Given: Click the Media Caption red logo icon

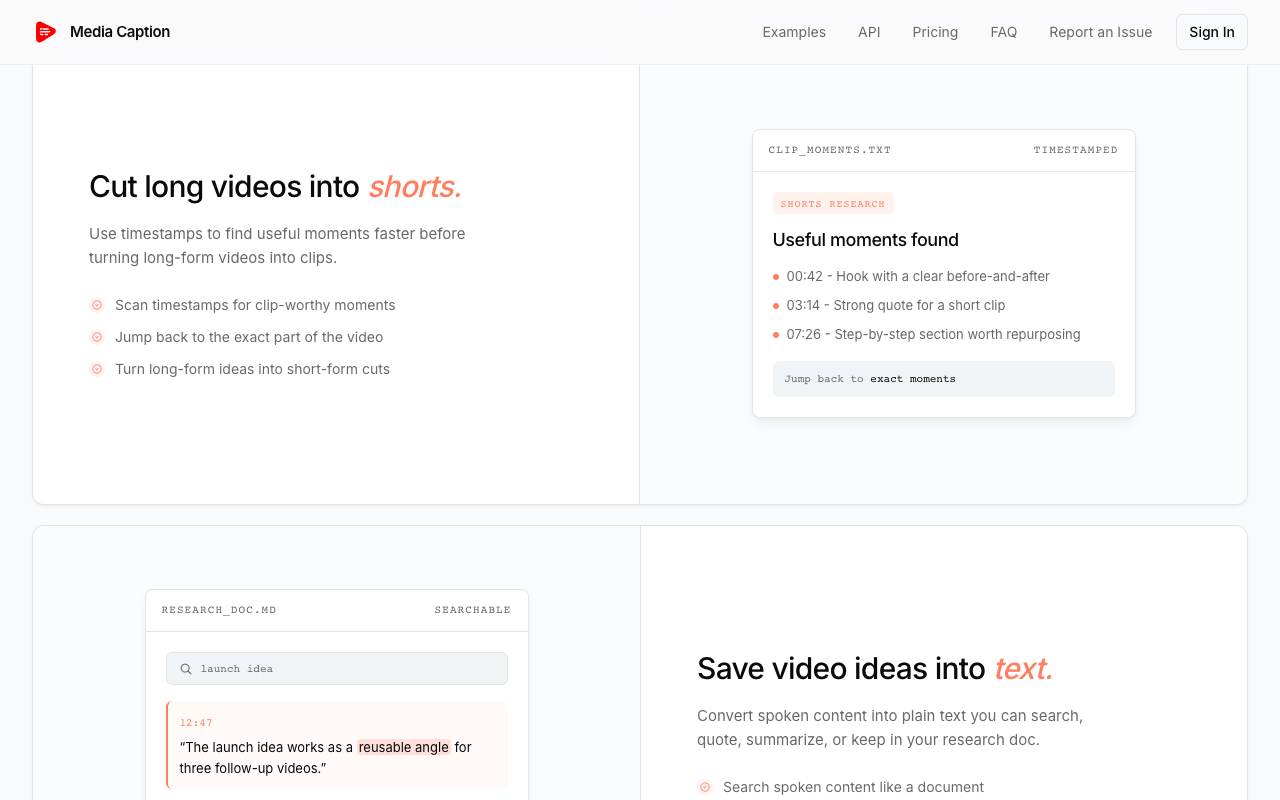Looking at the screenshot, I should click(x=46, y=32).
